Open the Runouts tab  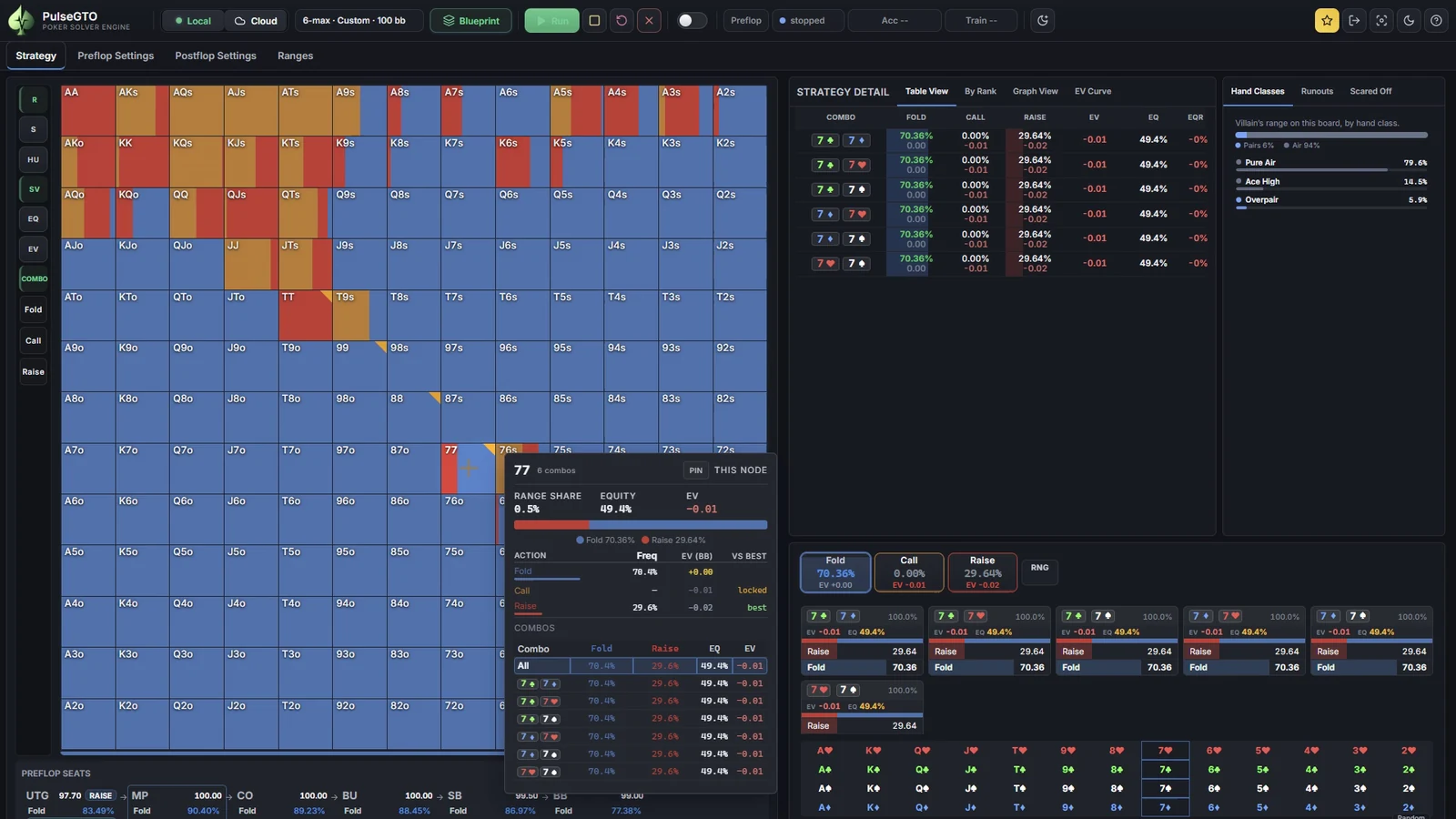point(1317,91)
